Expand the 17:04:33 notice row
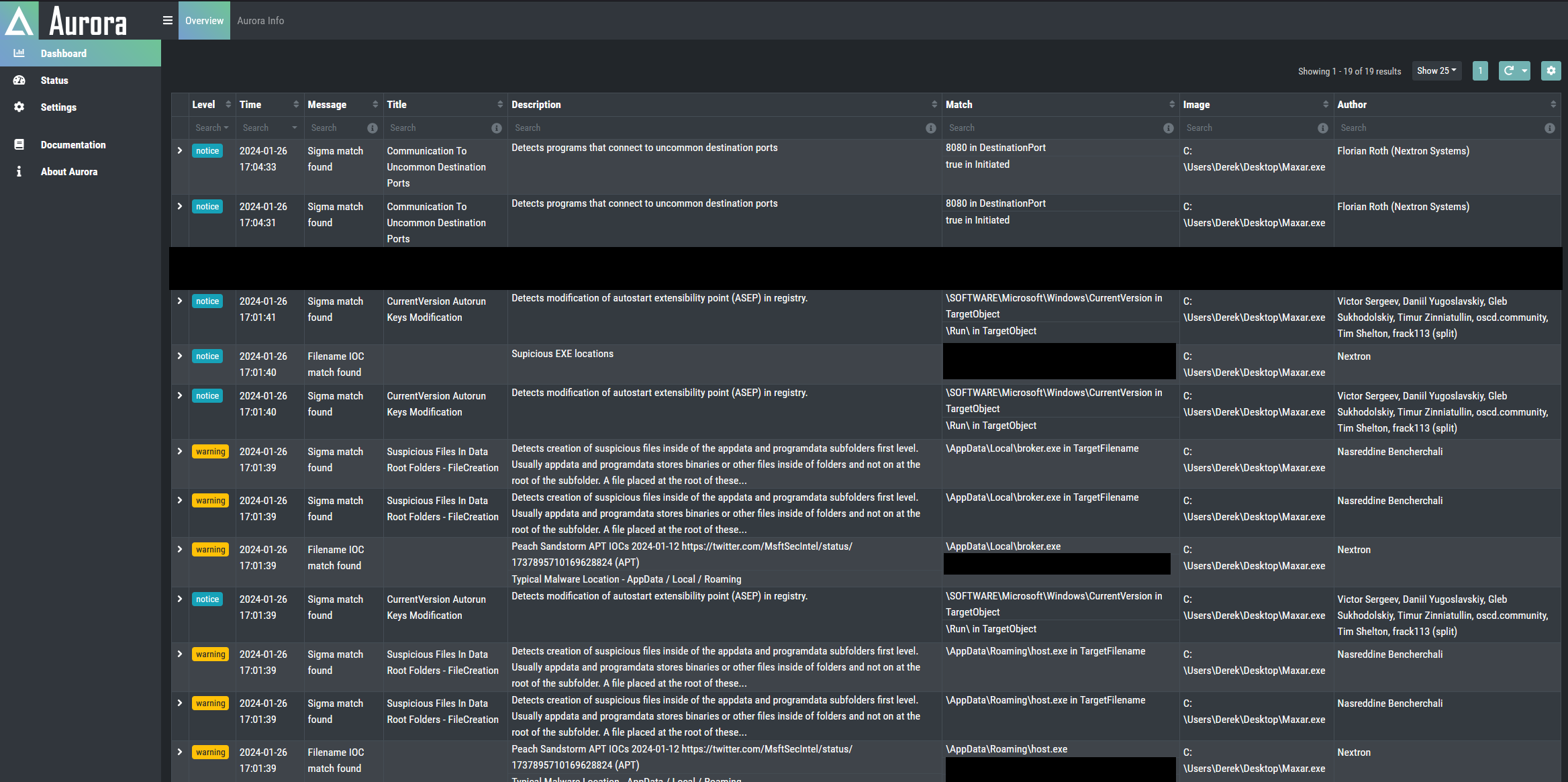Viewport: 1568px width, 782px height. [180, 151]
